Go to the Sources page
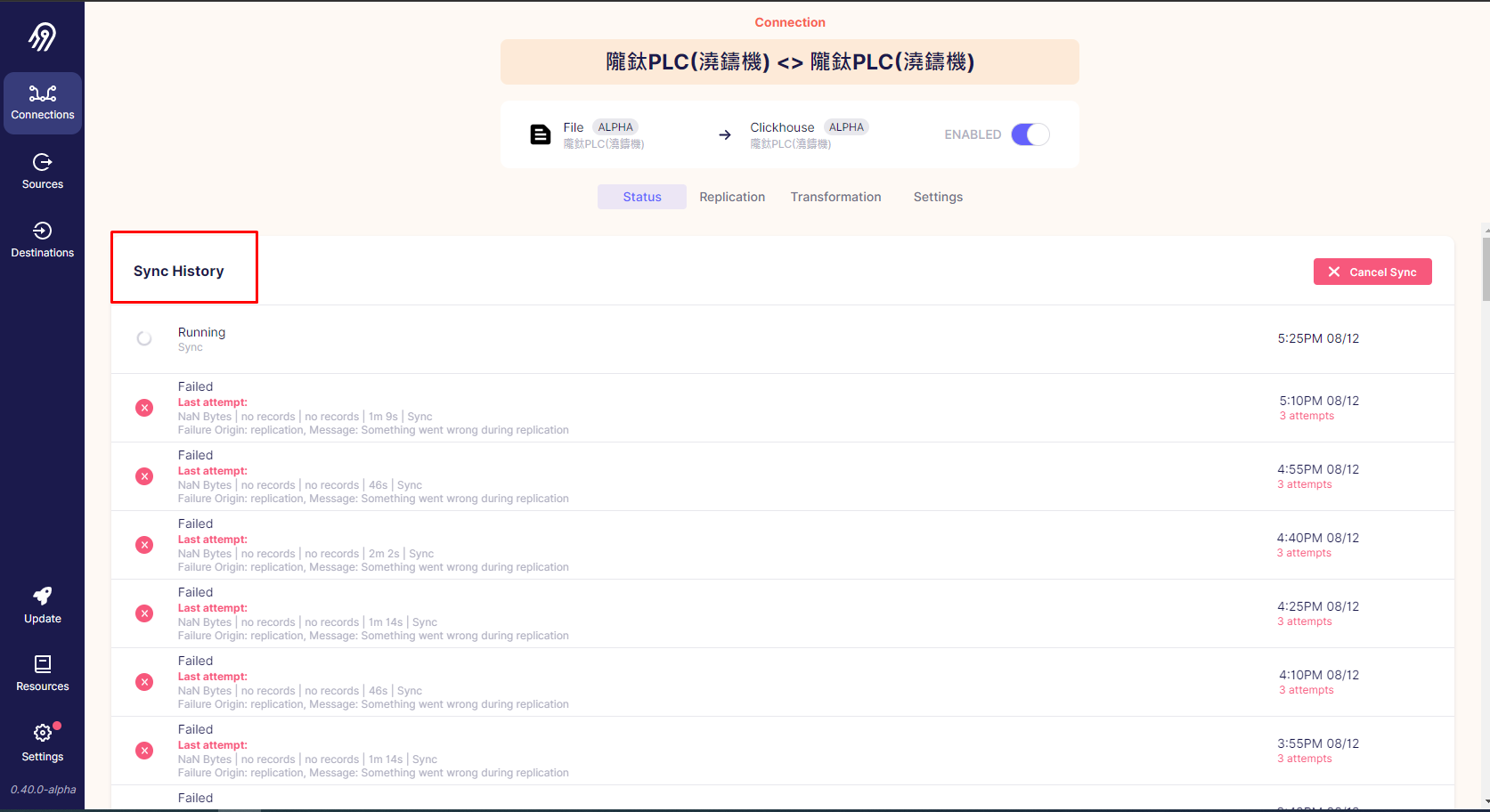The image size is (1490, 812). tap(43, 172)
